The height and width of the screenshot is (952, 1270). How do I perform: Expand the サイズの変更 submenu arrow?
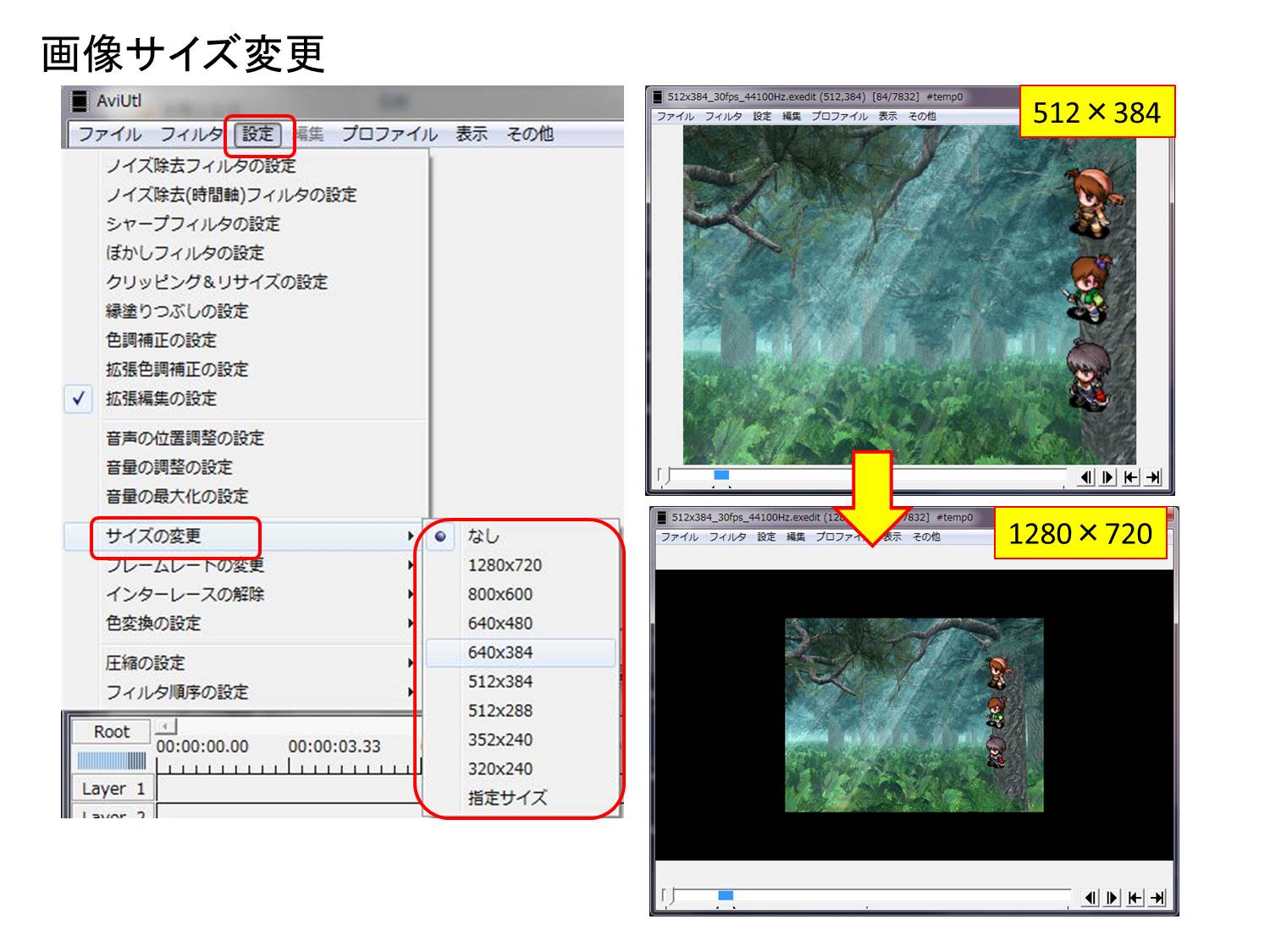point(410,536)
